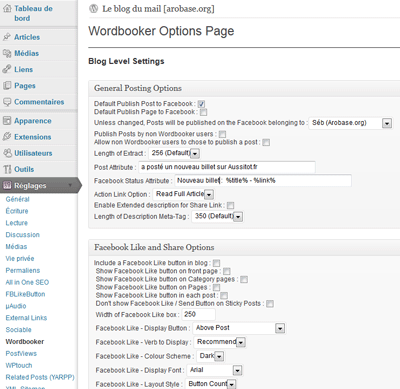Open Verb to Display dropdown showing Recommend

click(220, 342)
